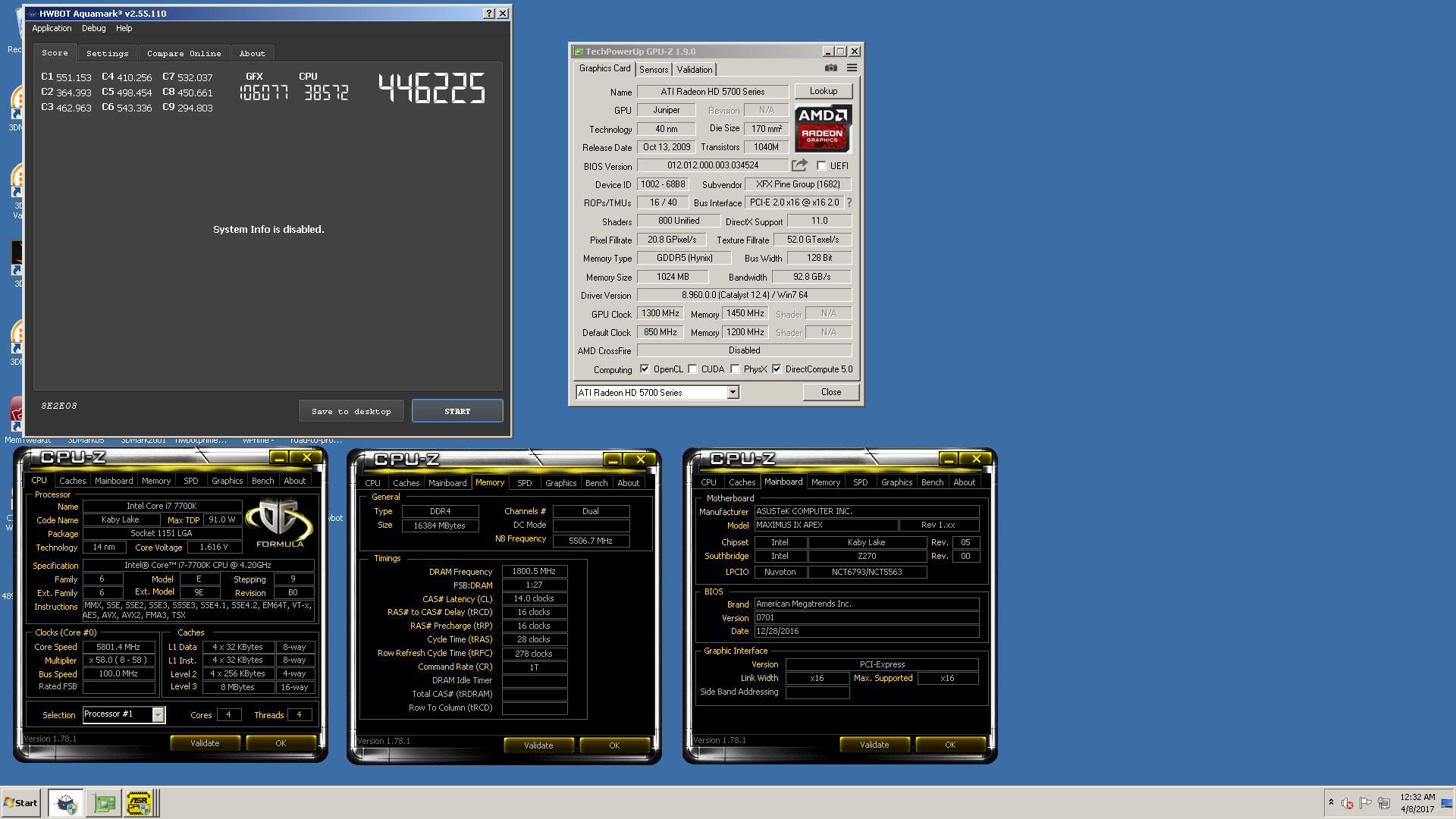1456x819 pixels.
Task: Click the START benchmark button
Action: pyautogui.click(x=457, y=411)
